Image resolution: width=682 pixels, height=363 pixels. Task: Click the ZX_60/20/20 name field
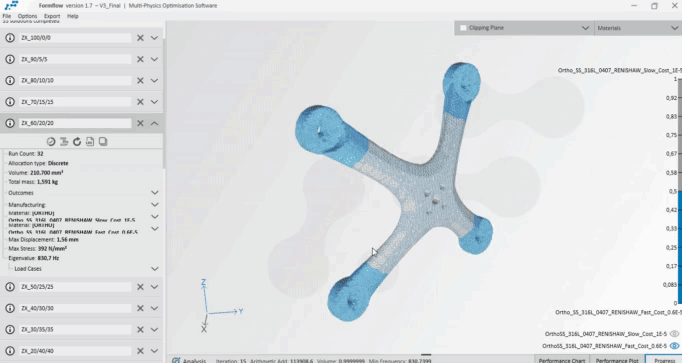point(75,123)
